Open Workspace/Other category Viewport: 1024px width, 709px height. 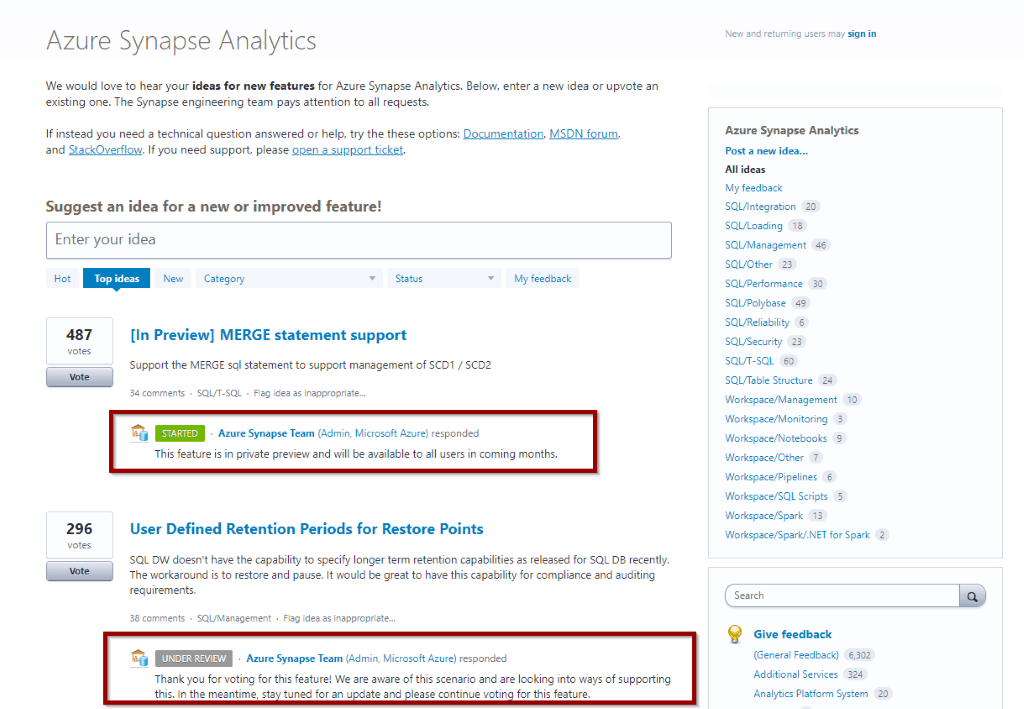764,458
